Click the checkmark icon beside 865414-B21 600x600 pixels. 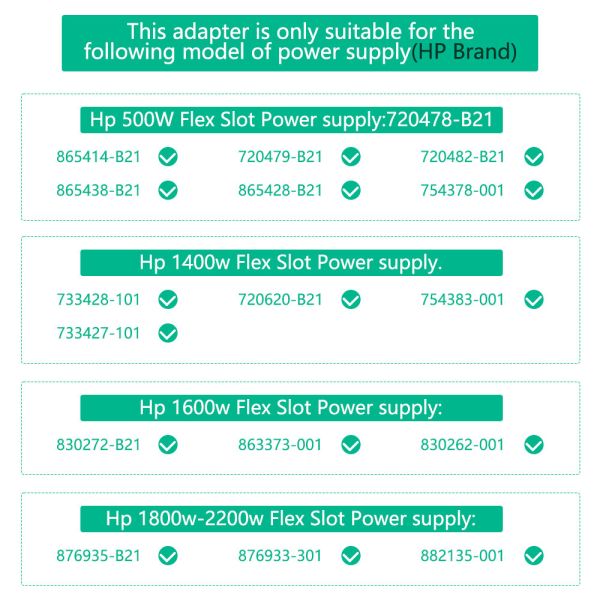tap(168, 157)
